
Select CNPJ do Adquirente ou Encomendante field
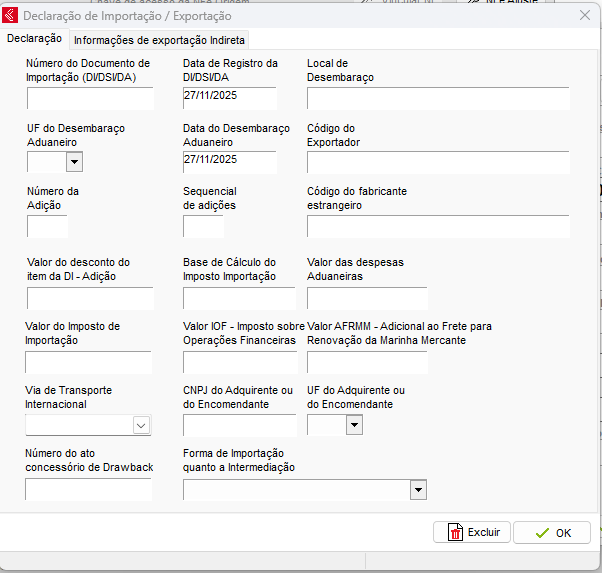tap(239, 425)
